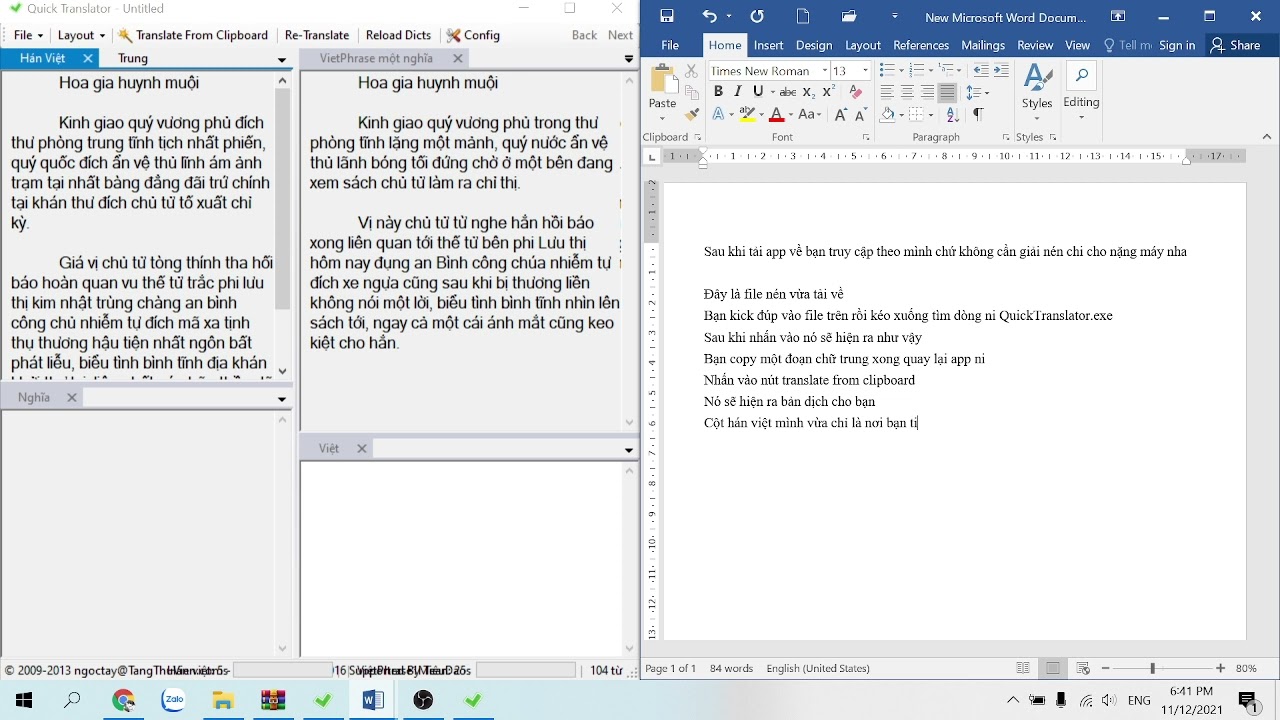Close the Việt pane tab
The image size is (1280, 720).
pyautogui.click(x=362, y=449)
